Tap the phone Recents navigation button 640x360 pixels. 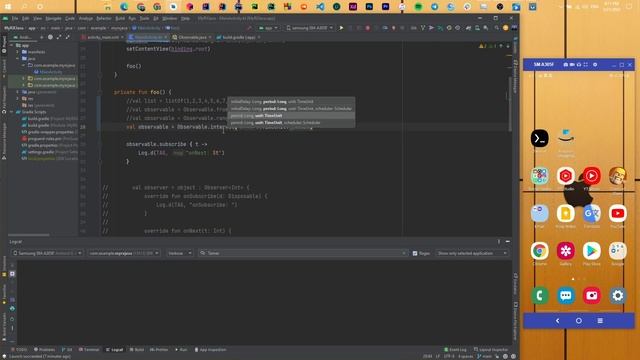[600, 321]
